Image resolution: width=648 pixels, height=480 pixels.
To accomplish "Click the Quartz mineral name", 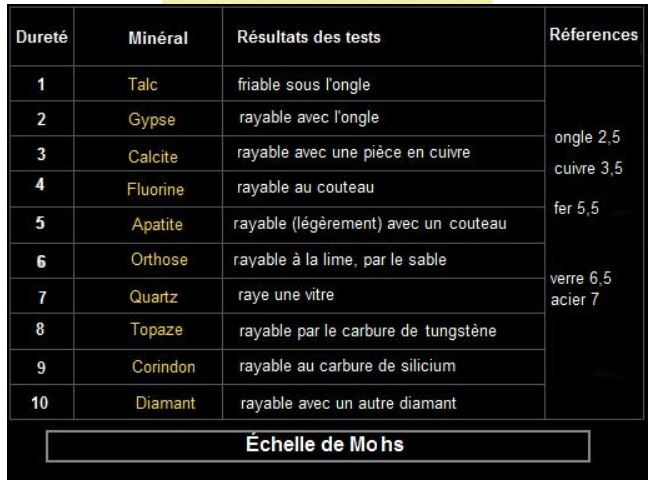I will 153,296.
